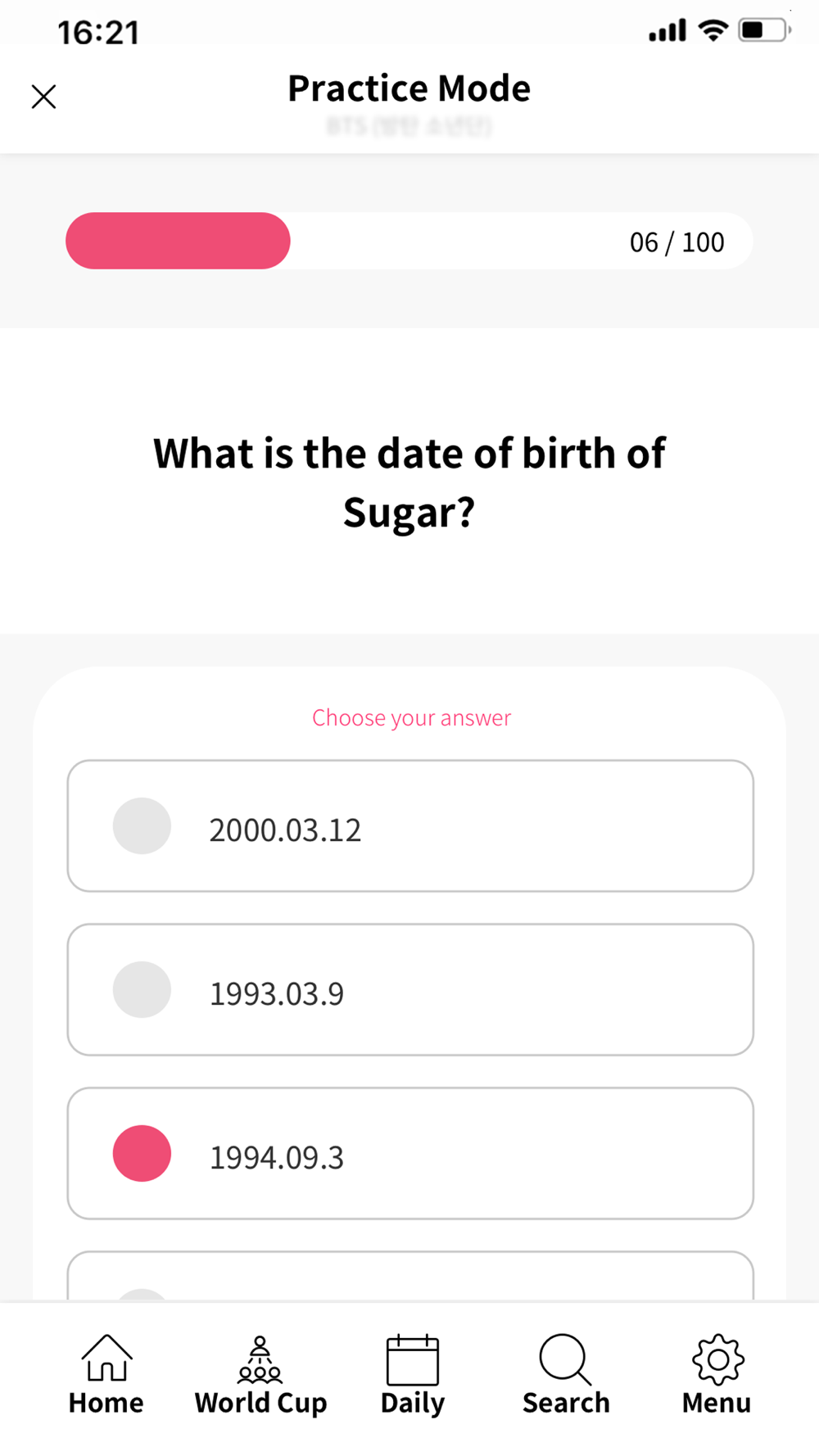
Task: Tap the battery status icon
Action: tap(764, 30)
